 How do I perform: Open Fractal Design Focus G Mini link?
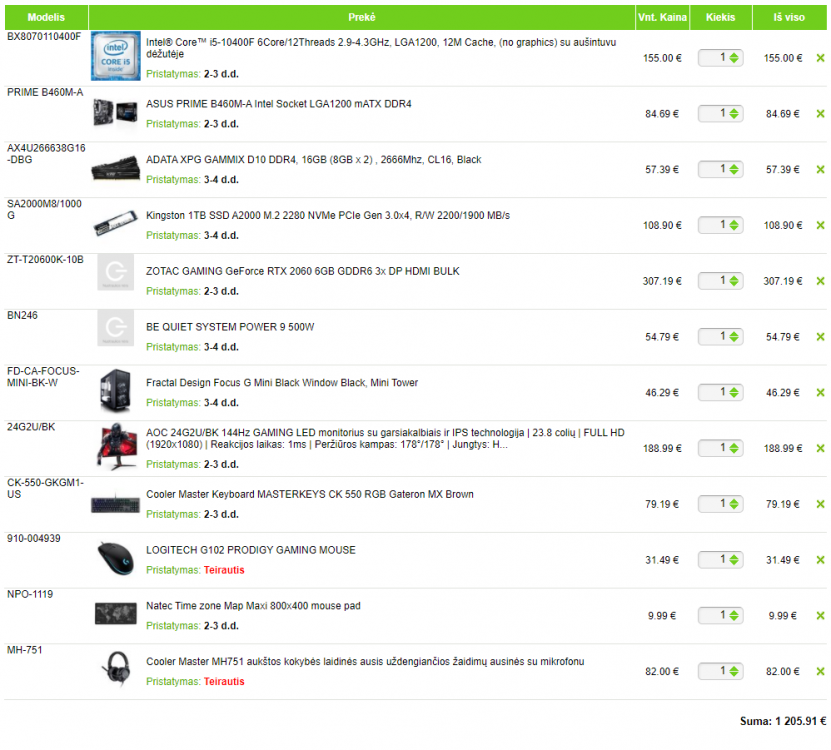pyautogui.click(x=282, y=383)
